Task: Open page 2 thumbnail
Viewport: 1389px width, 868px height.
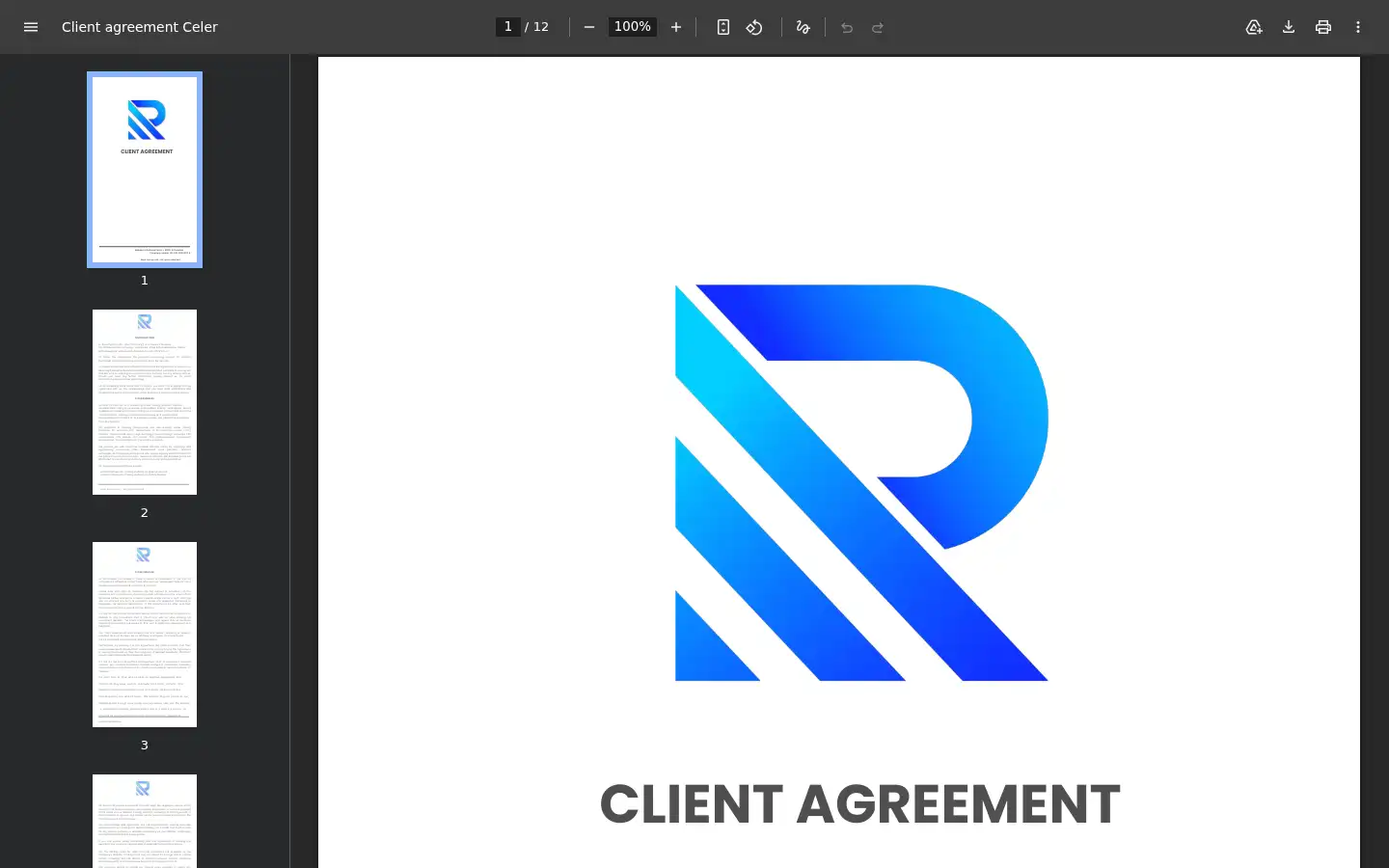Action: (145, 402)
